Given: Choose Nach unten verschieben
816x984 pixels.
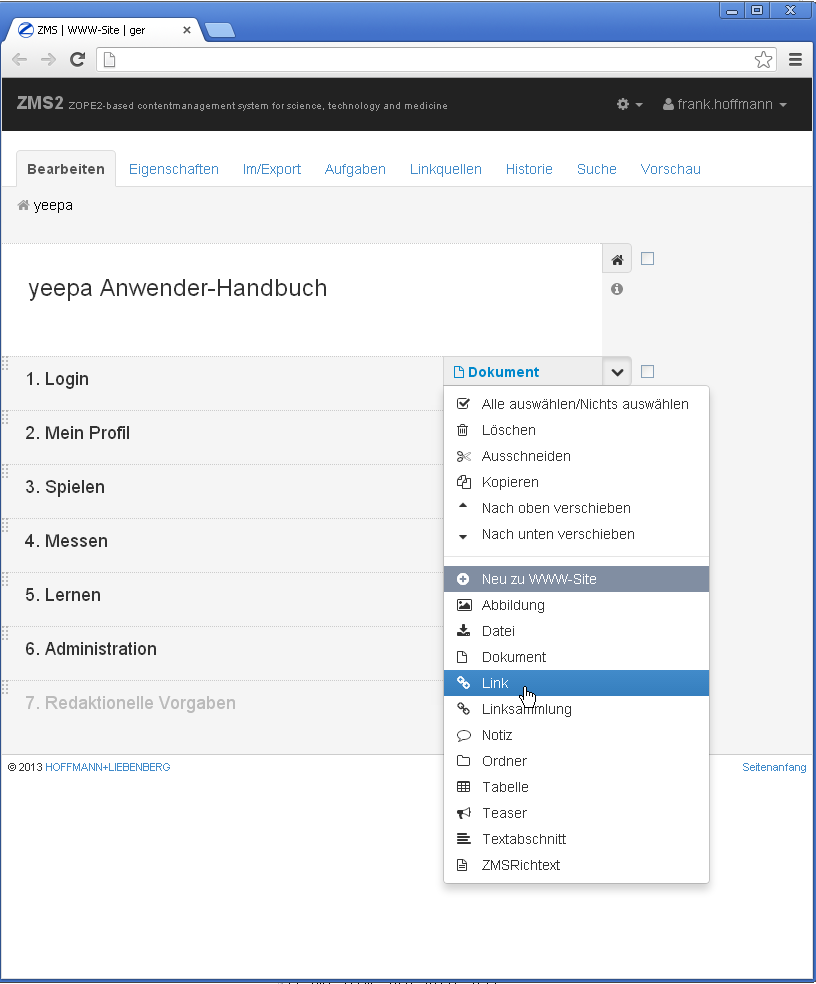Looking at the screenshot, I should tap(576, 535).
